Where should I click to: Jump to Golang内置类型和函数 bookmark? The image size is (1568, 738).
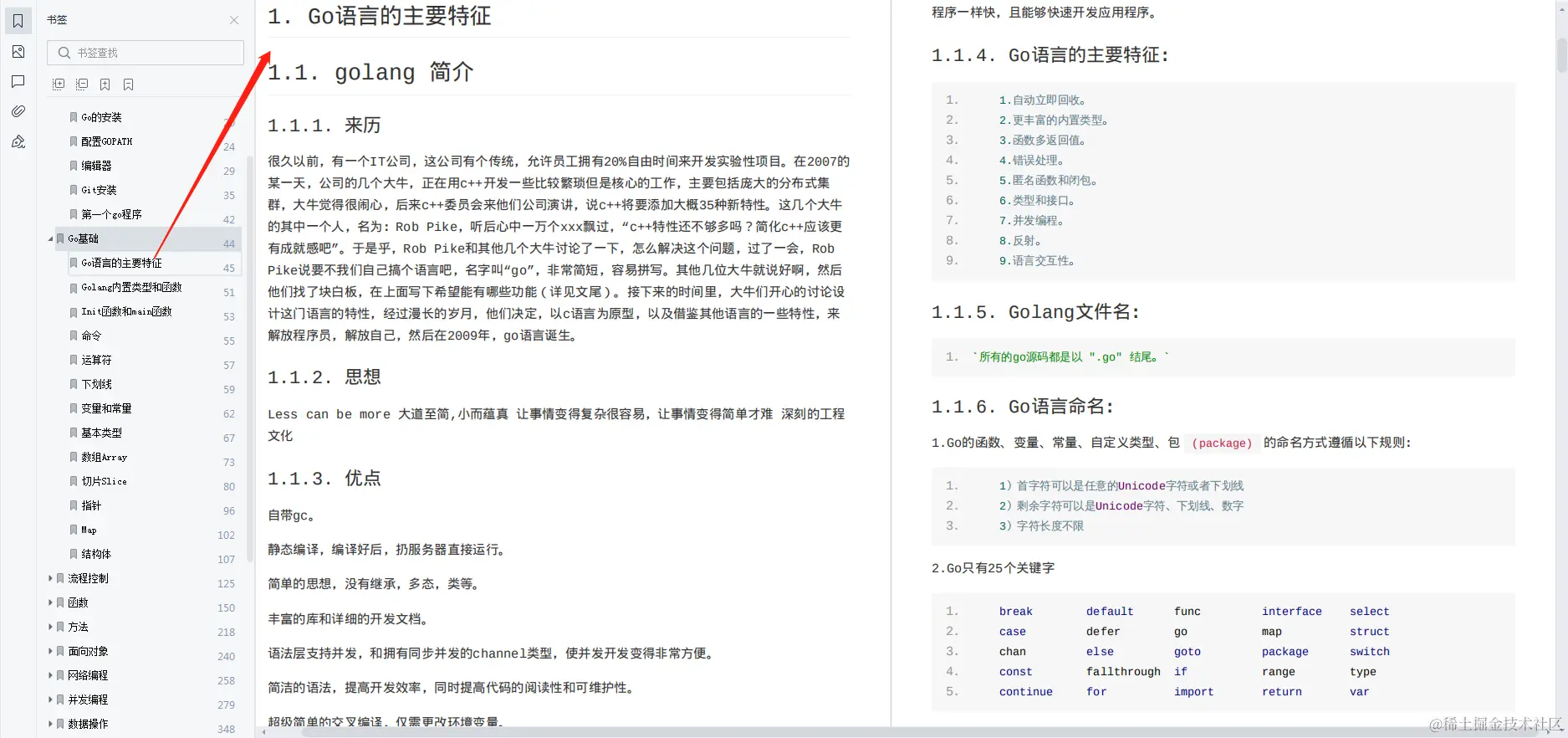pyautogui.click(x=131, y=288)
